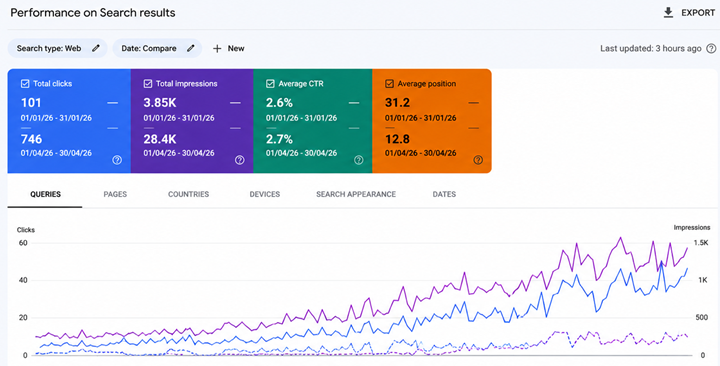Click the 1.5K impressions axis tick

(x=701, y=243)
